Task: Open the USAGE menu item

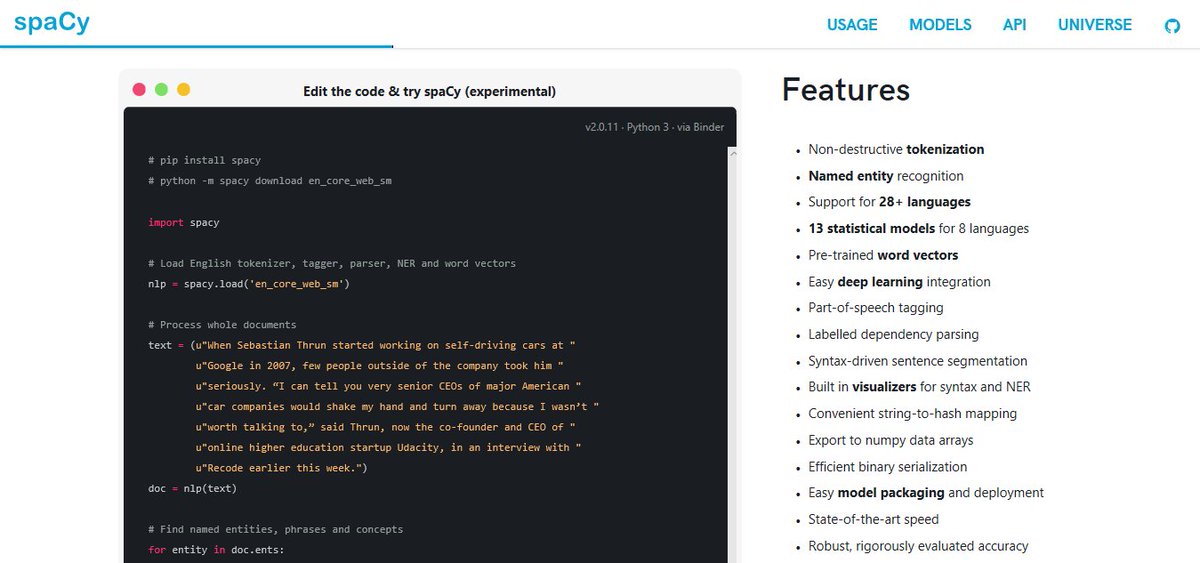Action: [852, 25]
